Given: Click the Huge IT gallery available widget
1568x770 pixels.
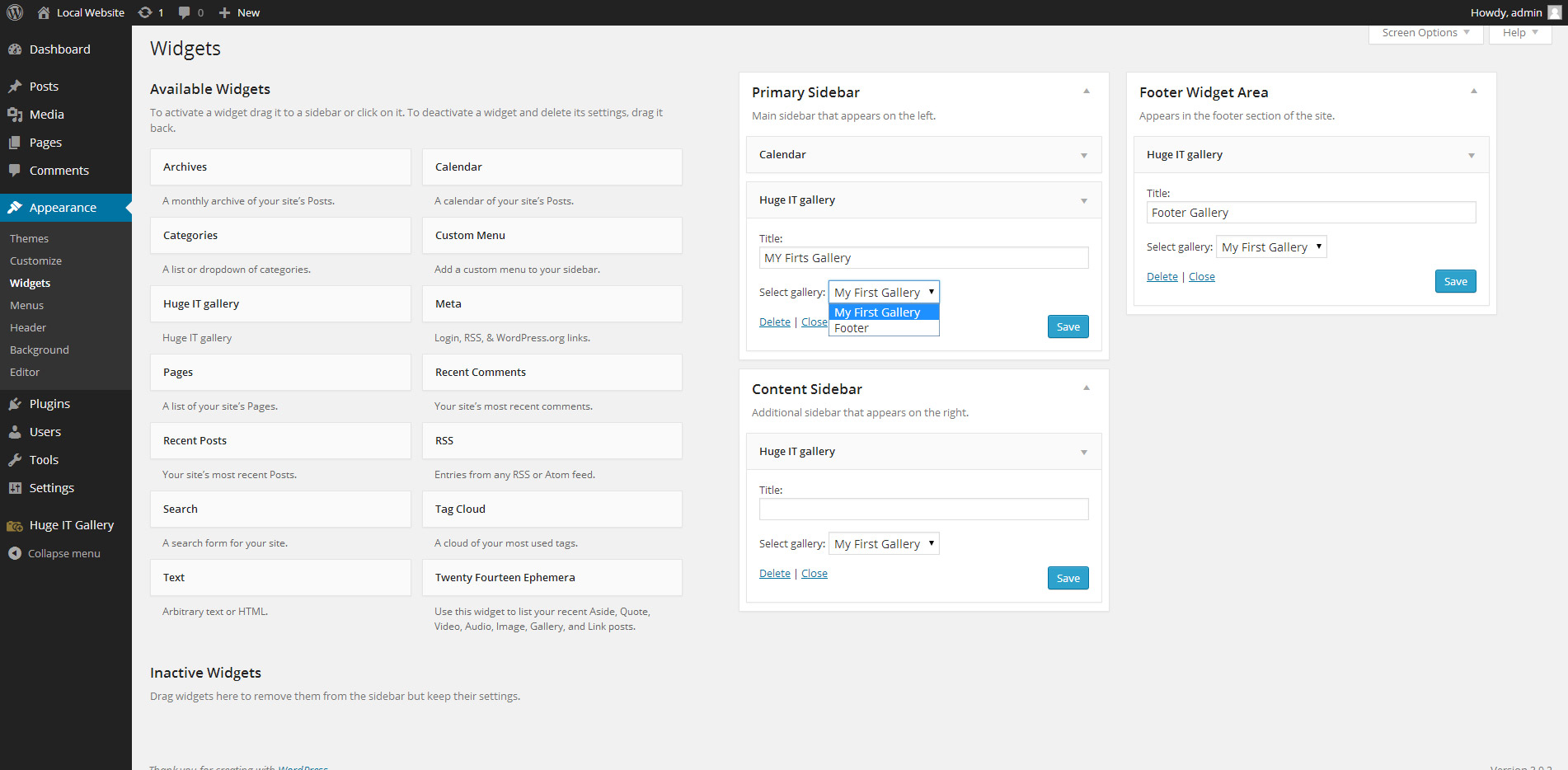Looking at the screenshot, I should pyautogui.click(x=280, y=303).
